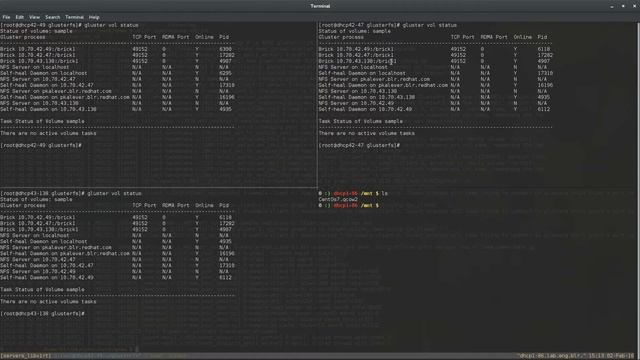This screenshot has height=360, width=640.
Task: Open the View menu
Action: click(x=34, y=17)
